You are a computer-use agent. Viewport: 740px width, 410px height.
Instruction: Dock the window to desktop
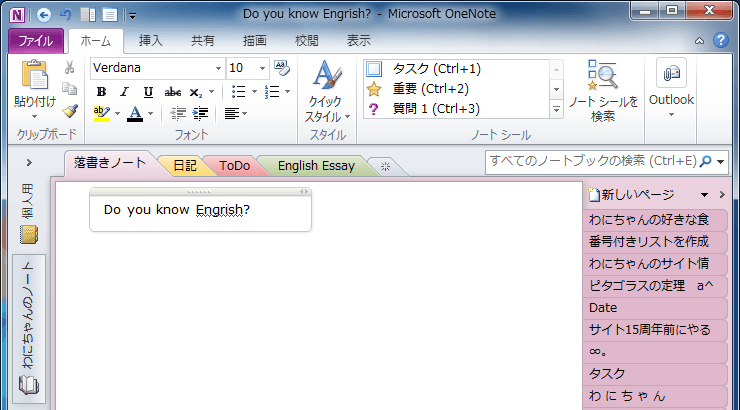[88, 15]
